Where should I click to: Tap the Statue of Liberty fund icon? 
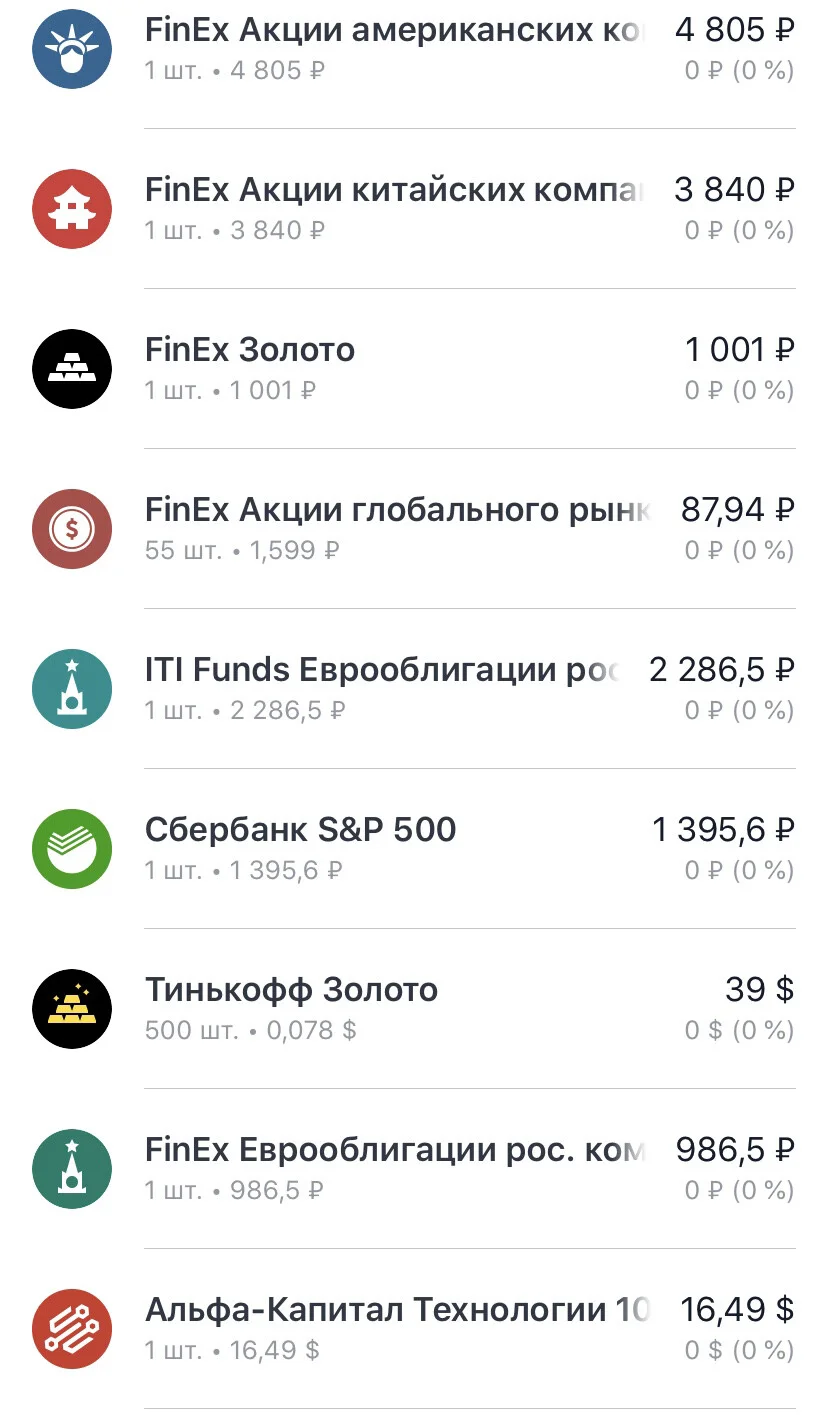click(x=72, y=49)
